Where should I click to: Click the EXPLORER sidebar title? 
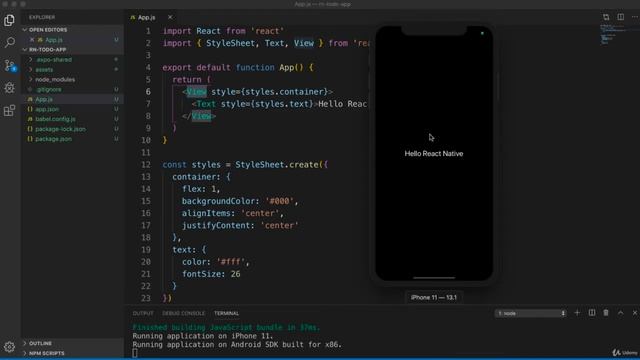(x=42, y=17)
